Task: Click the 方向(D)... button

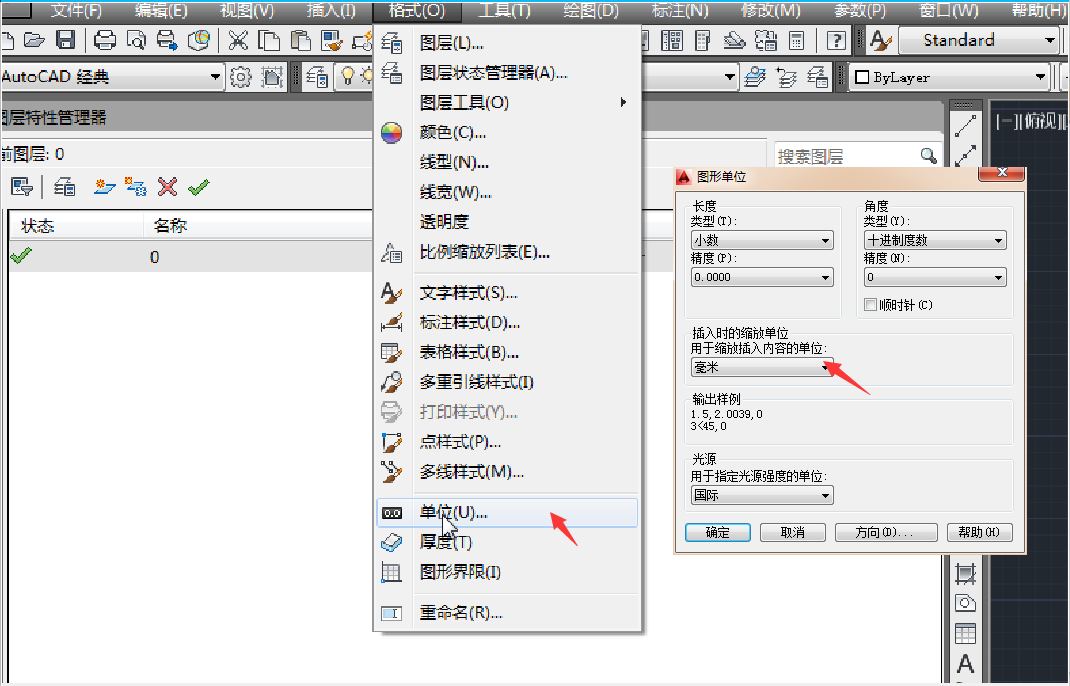Action: coord(886,532)
